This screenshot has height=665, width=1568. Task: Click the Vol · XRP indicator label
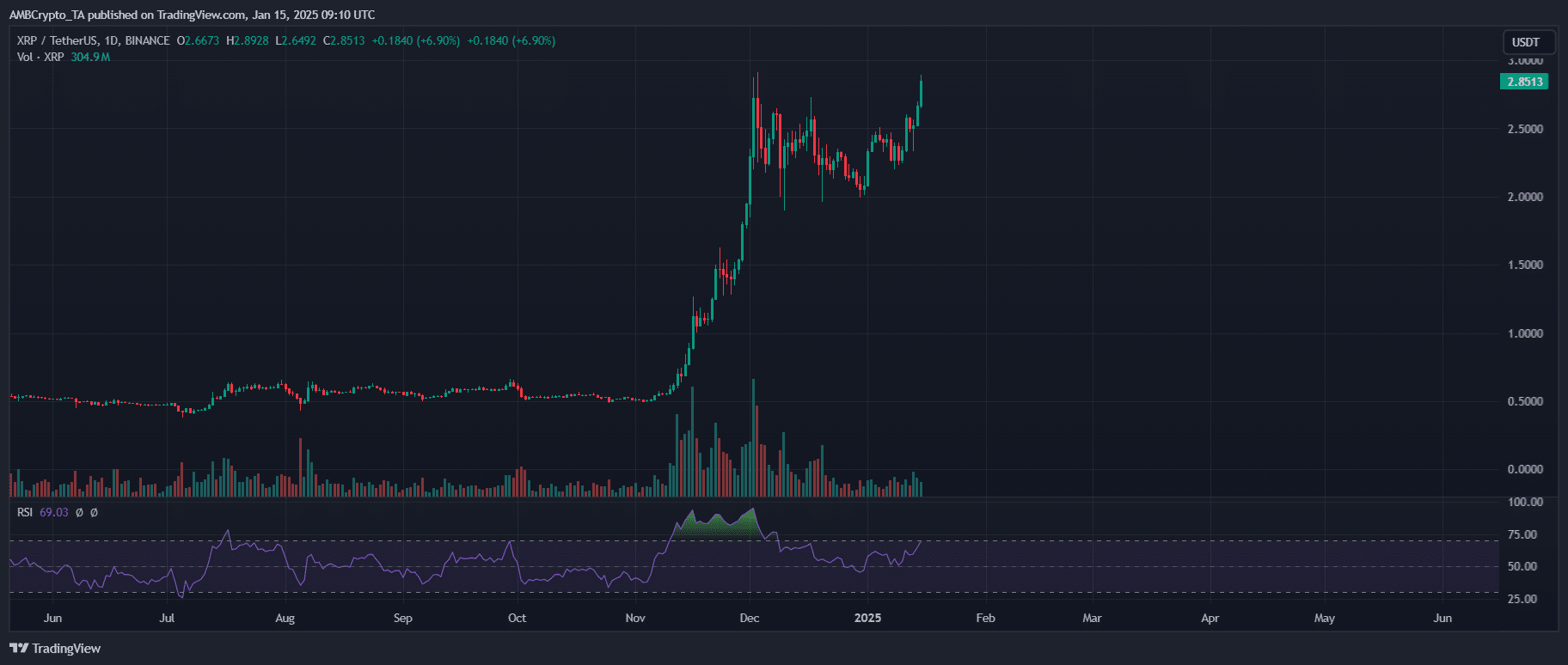(40, 57)
